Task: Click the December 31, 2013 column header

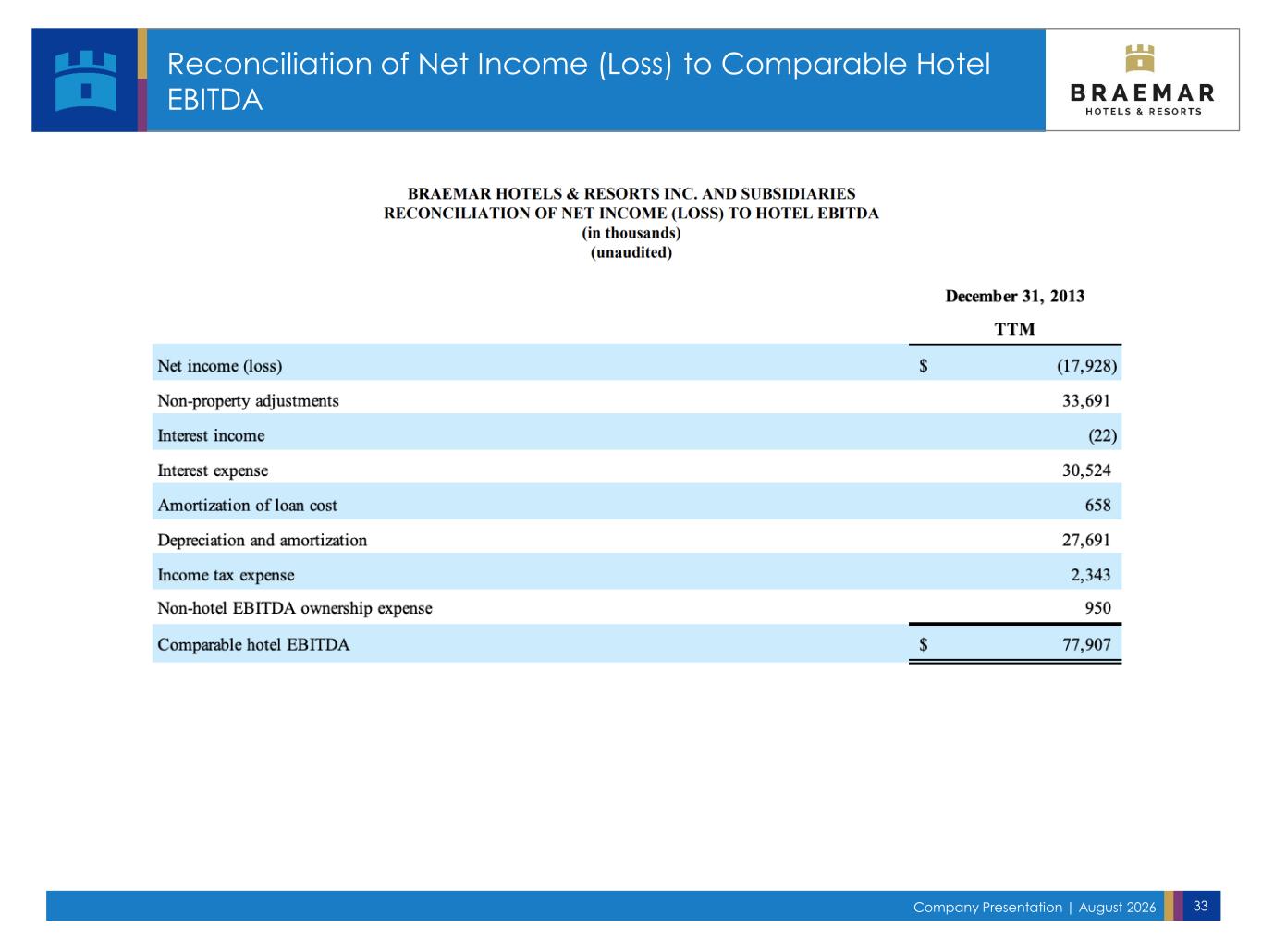Action: (x=1014, y=297)
